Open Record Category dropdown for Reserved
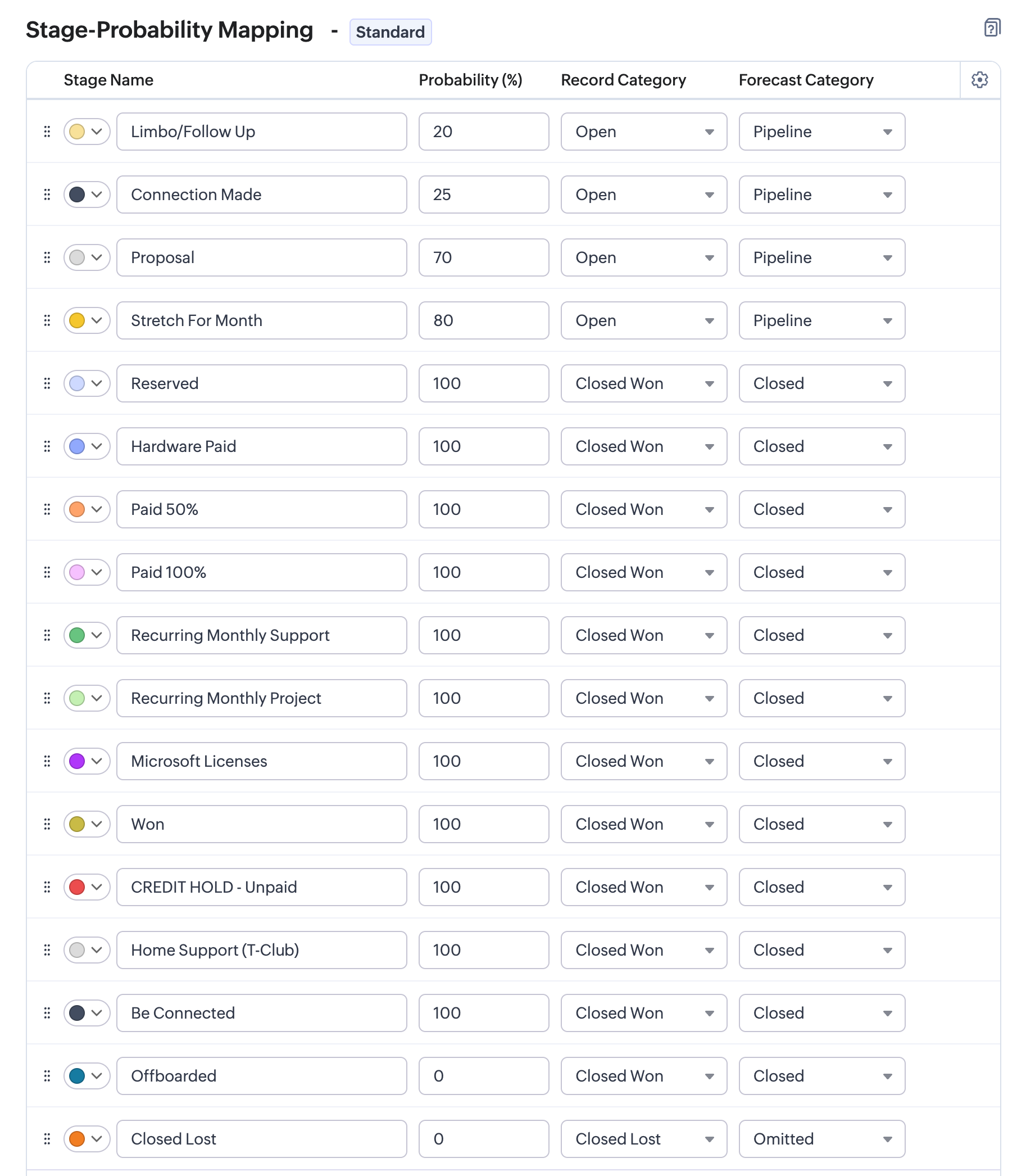The height and width of the screenshot is (1176, 1017). click(x=643, y=383)
